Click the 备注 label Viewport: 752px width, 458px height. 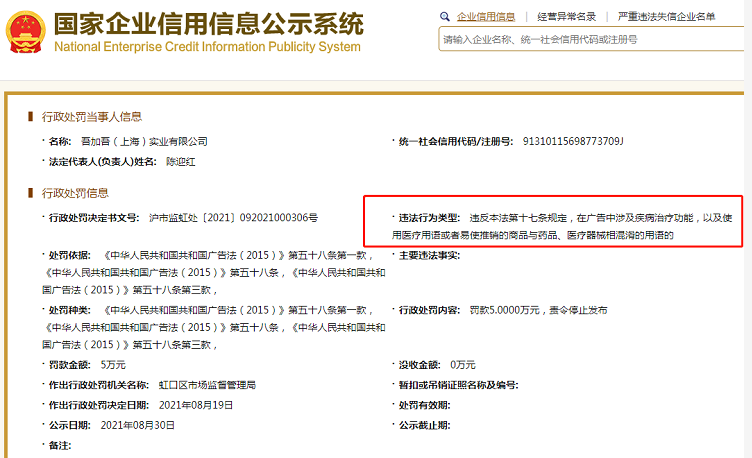[x=60, y=445]
